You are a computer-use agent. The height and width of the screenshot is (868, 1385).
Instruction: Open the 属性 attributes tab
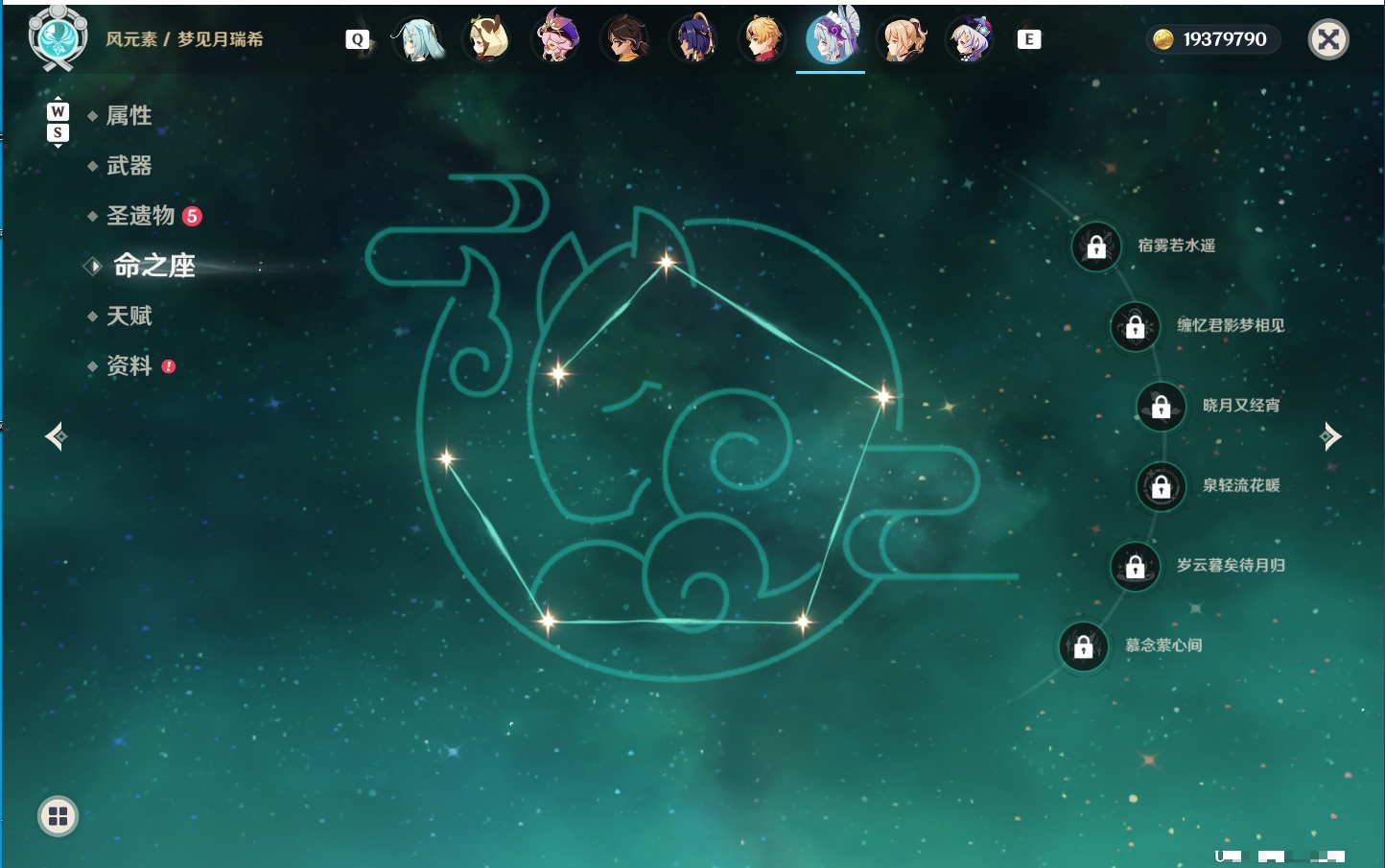tap(129, 116)
